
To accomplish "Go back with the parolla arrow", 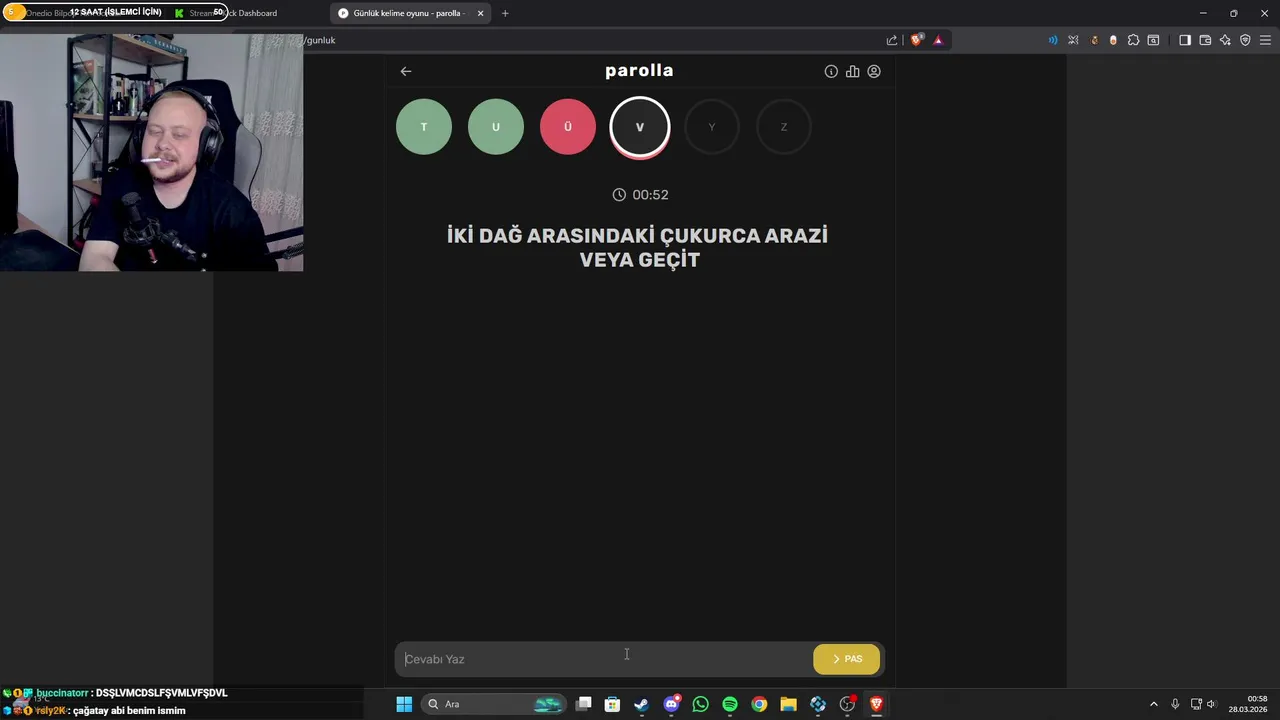I will [405, 71].
